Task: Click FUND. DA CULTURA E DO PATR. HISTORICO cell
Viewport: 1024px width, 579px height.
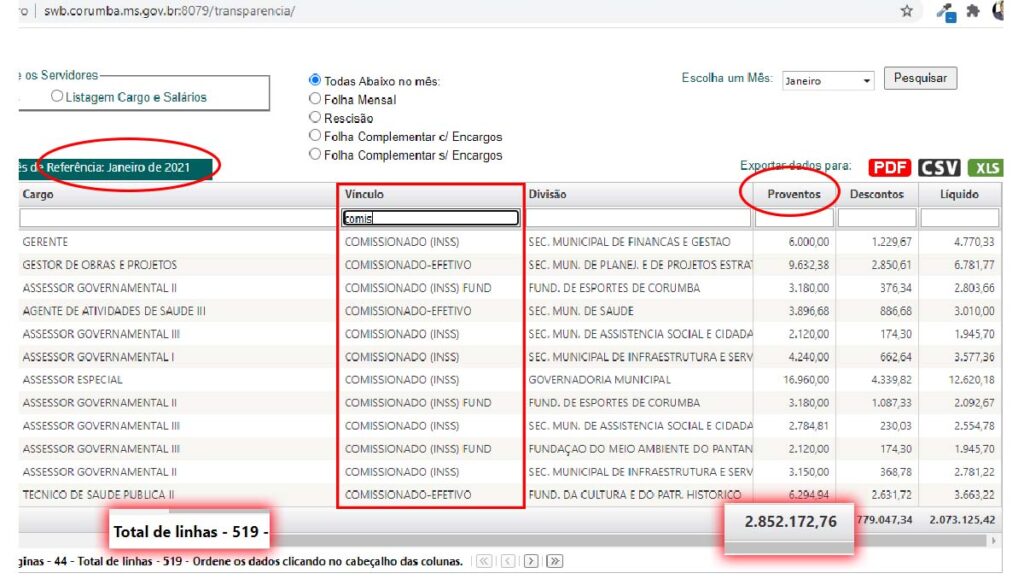Action: (634, 494)
